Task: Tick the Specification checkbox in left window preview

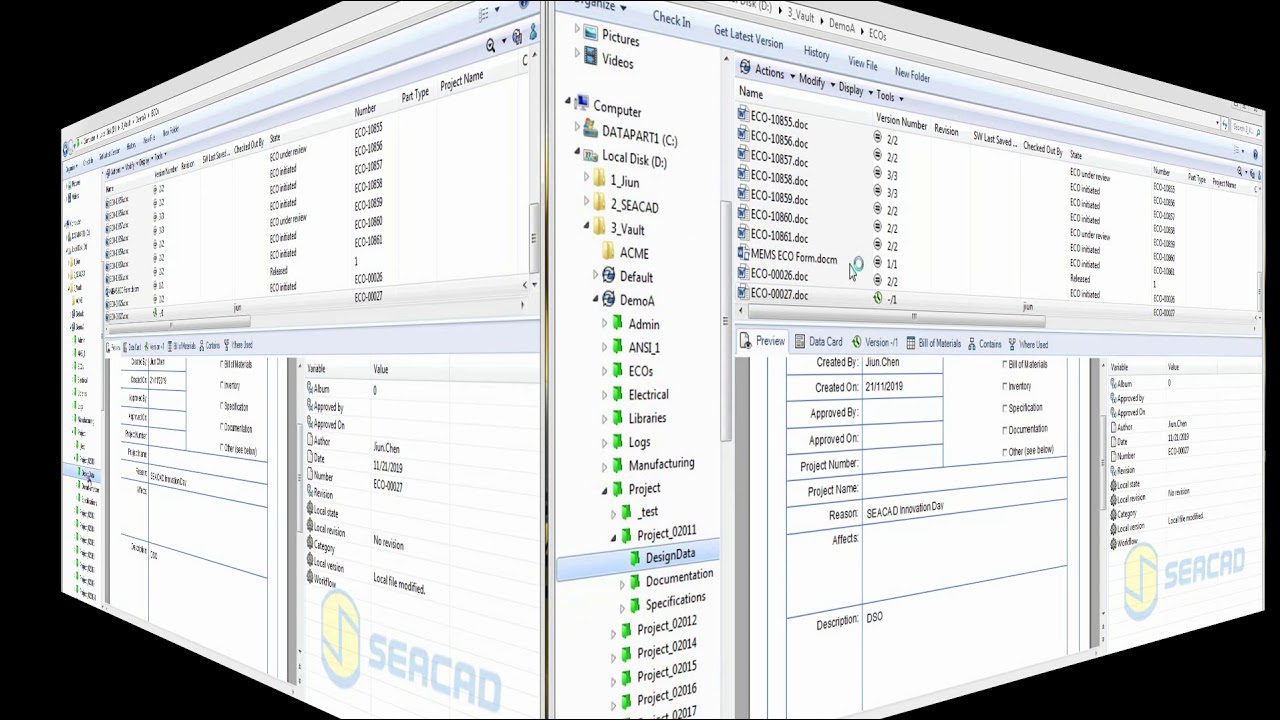Action: coord(222,406)
